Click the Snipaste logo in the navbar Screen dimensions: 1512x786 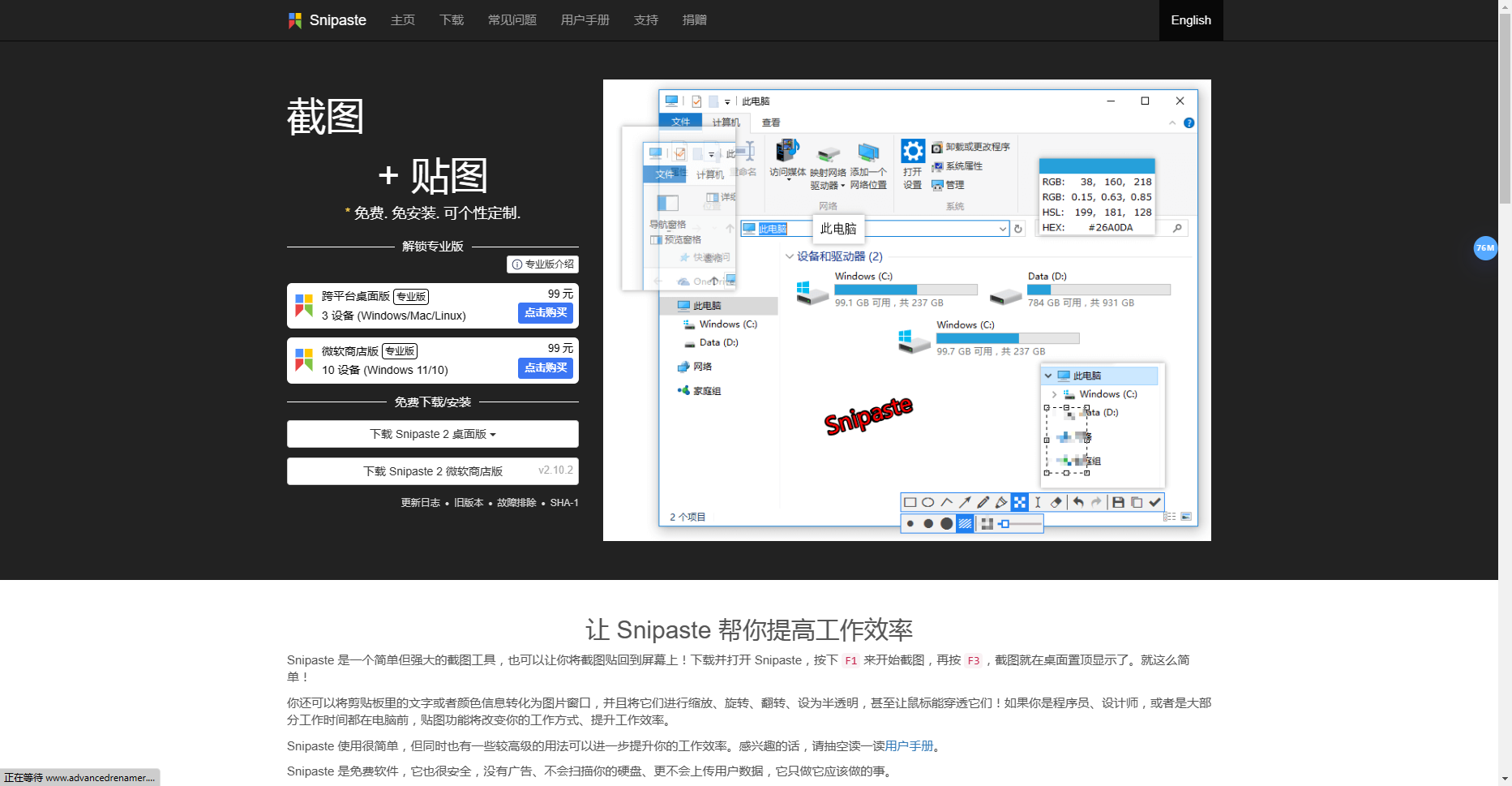click(328, 20)
